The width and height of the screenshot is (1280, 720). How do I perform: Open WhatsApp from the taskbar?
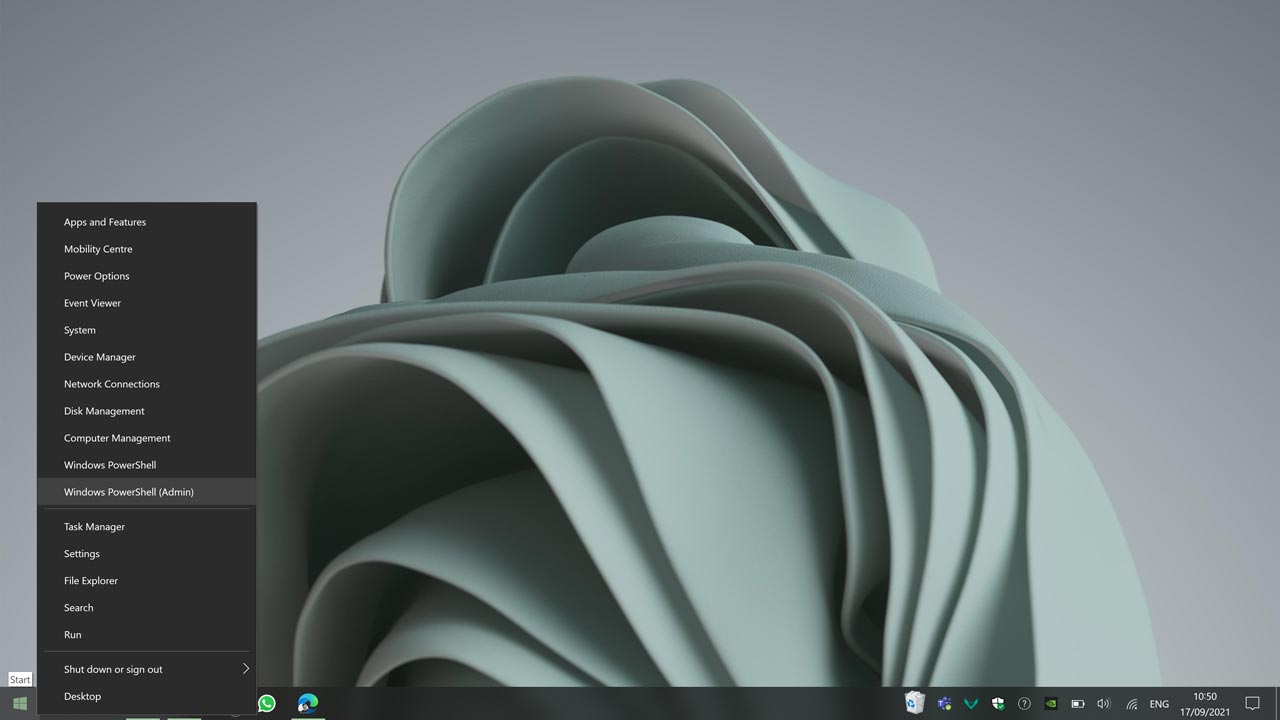point(267,703)
